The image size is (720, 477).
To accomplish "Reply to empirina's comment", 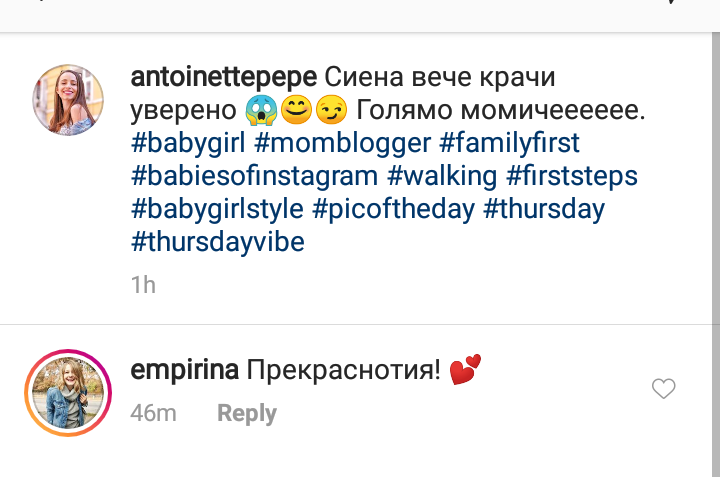I will click(x=247, y=413).
